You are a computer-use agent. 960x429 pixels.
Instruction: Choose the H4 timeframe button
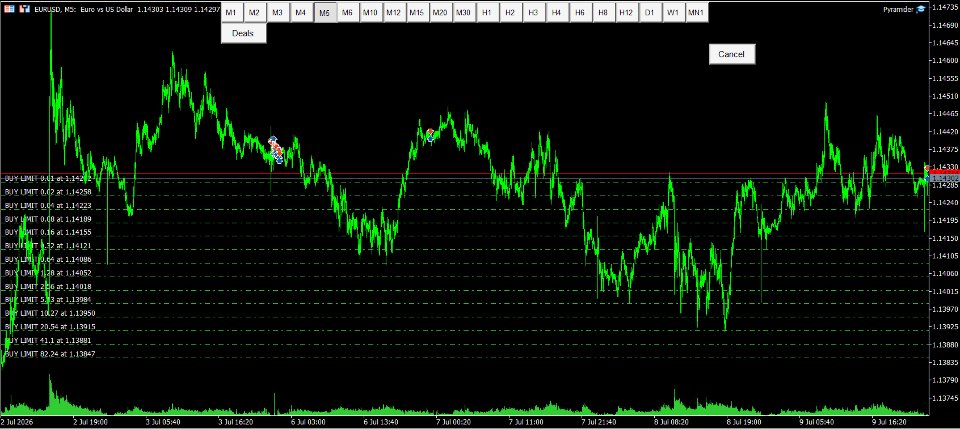[557, 12]
